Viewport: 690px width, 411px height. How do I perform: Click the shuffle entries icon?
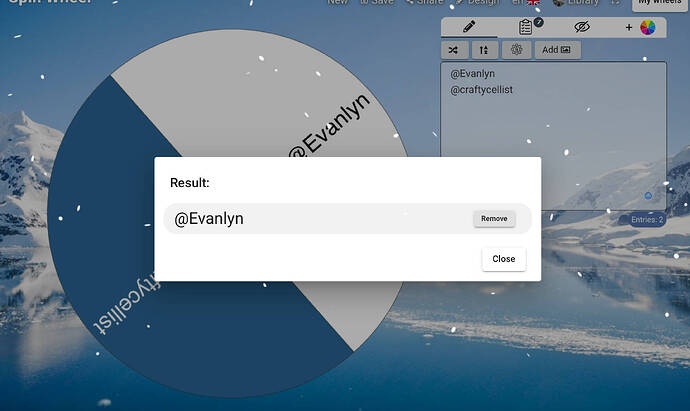[453, 49]
